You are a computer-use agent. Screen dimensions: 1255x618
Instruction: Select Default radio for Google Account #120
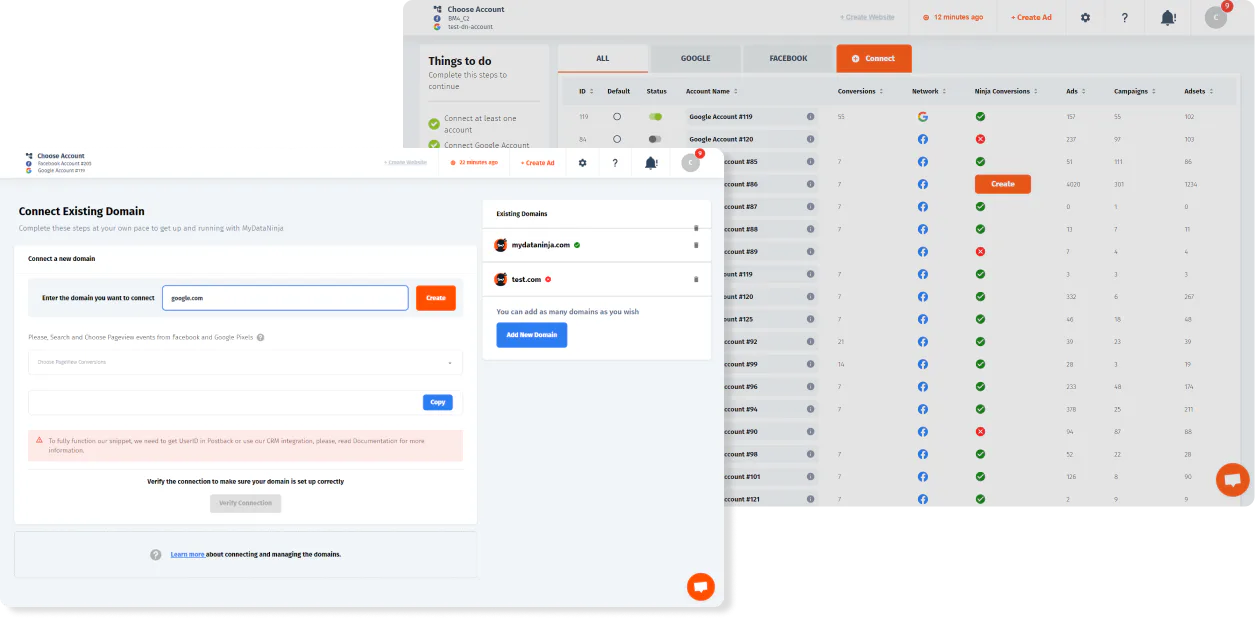click(x=617, y=139)
